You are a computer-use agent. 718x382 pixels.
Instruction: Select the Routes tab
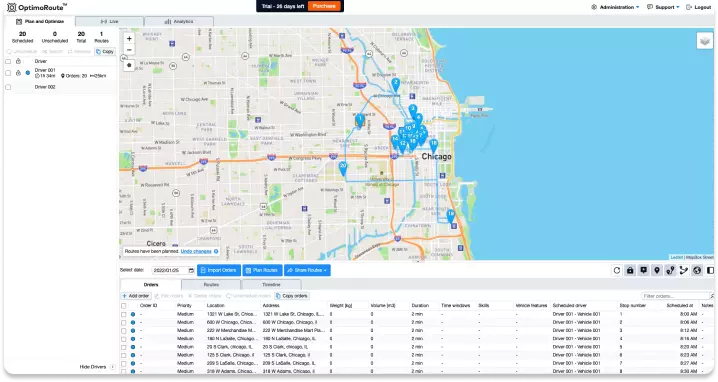click(x=211, y=284)
